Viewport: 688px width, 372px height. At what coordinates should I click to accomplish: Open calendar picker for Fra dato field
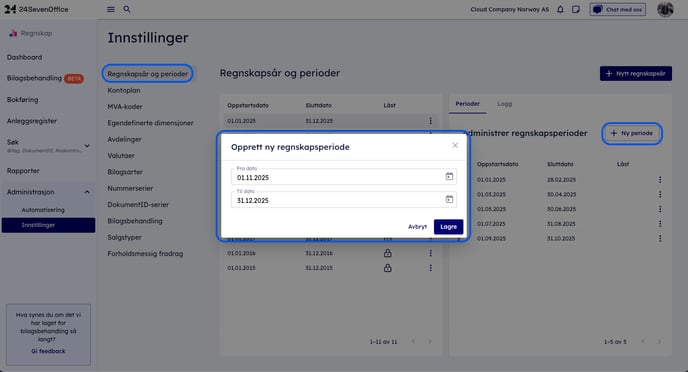[x=449, y=176]
